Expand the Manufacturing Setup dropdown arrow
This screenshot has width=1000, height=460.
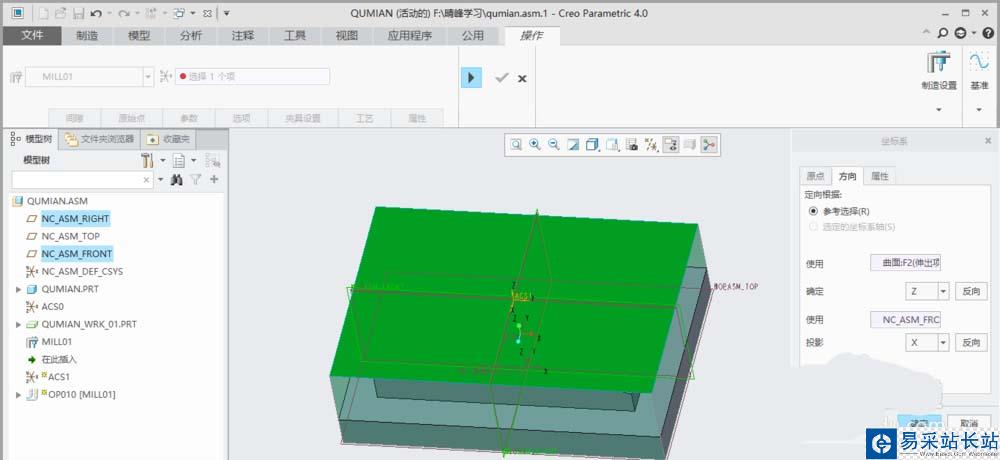click(x=939, y=110)
